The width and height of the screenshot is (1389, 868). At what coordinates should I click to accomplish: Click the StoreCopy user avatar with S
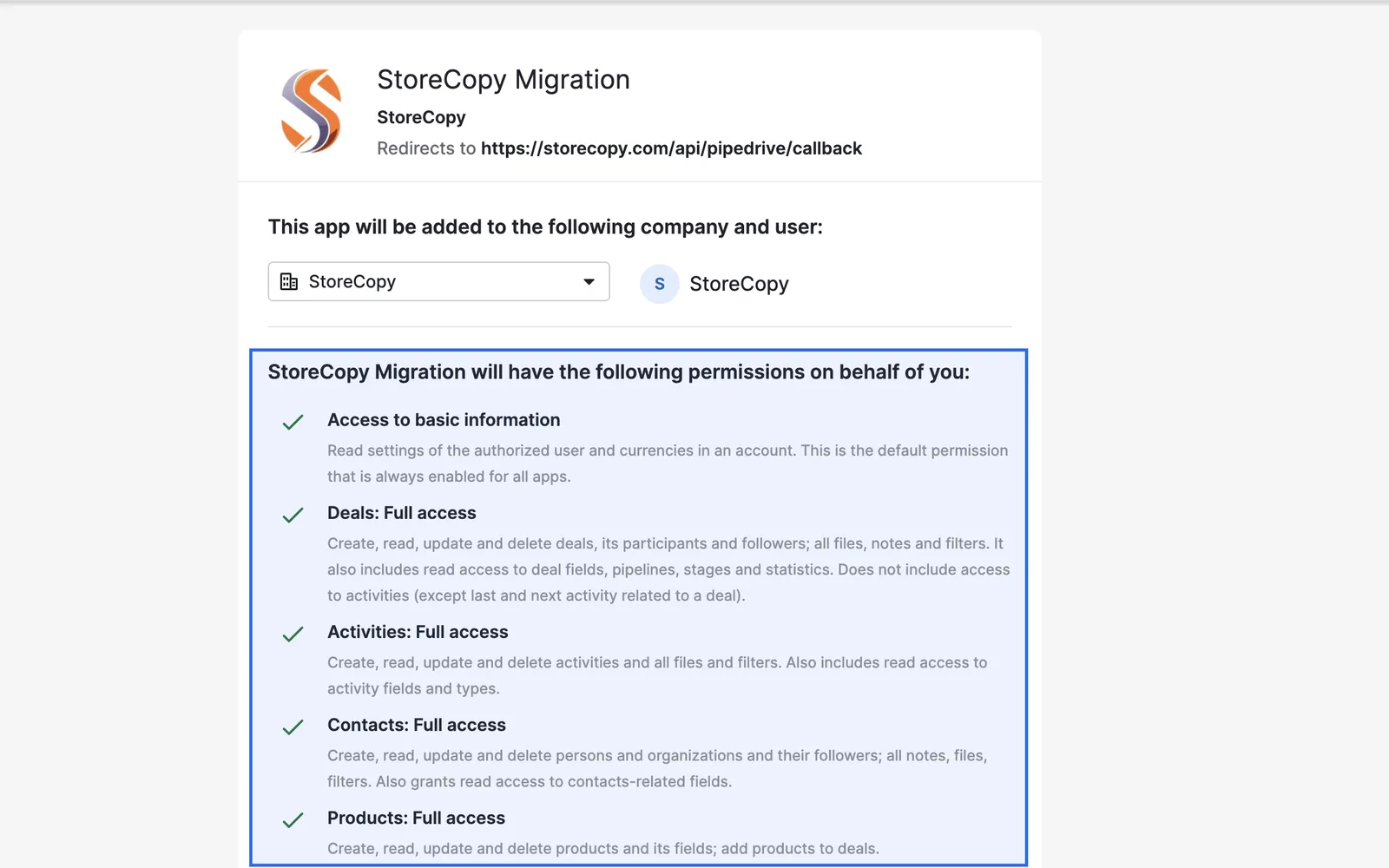pos(659,284)
